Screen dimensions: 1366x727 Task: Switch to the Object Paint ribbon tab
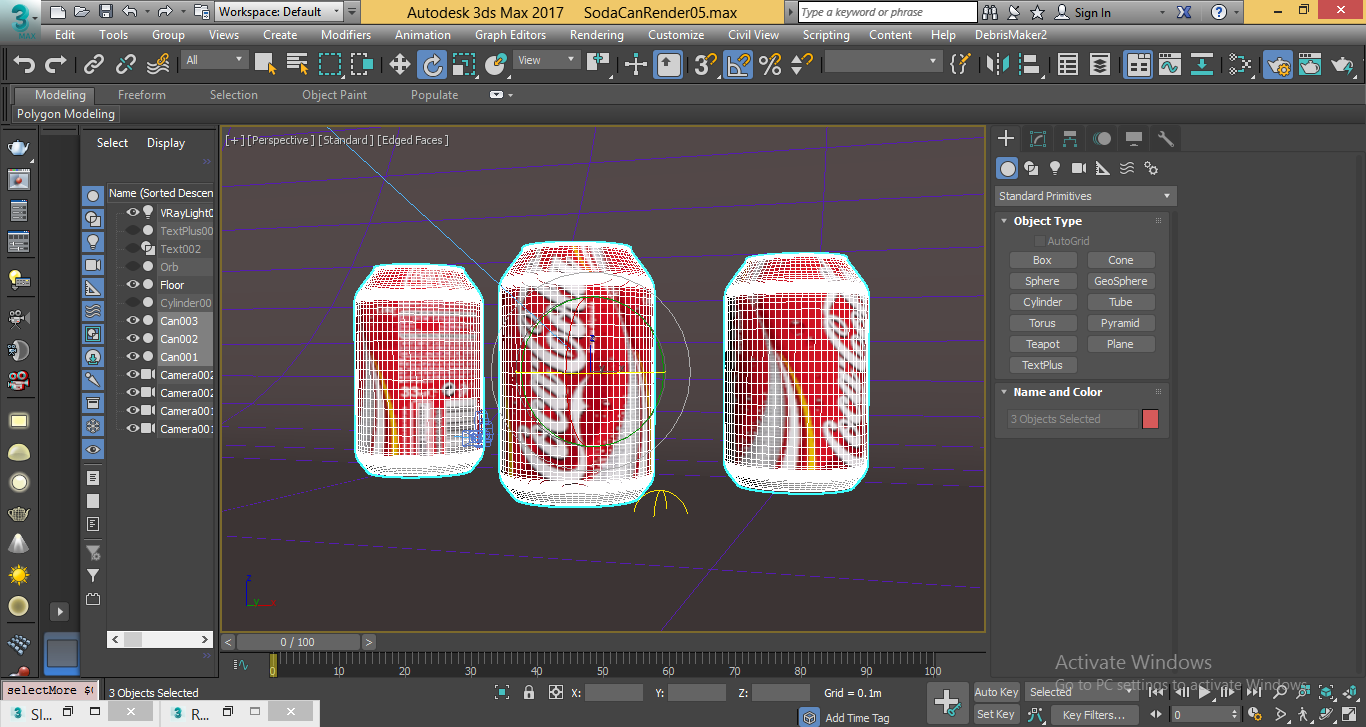tap(335, 95)
